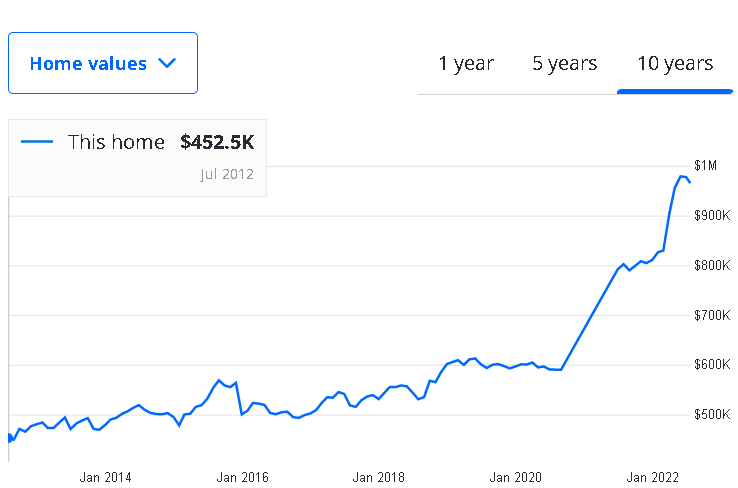
Task: Click the Jan 2018 axis label
Action: coord(379,477)
